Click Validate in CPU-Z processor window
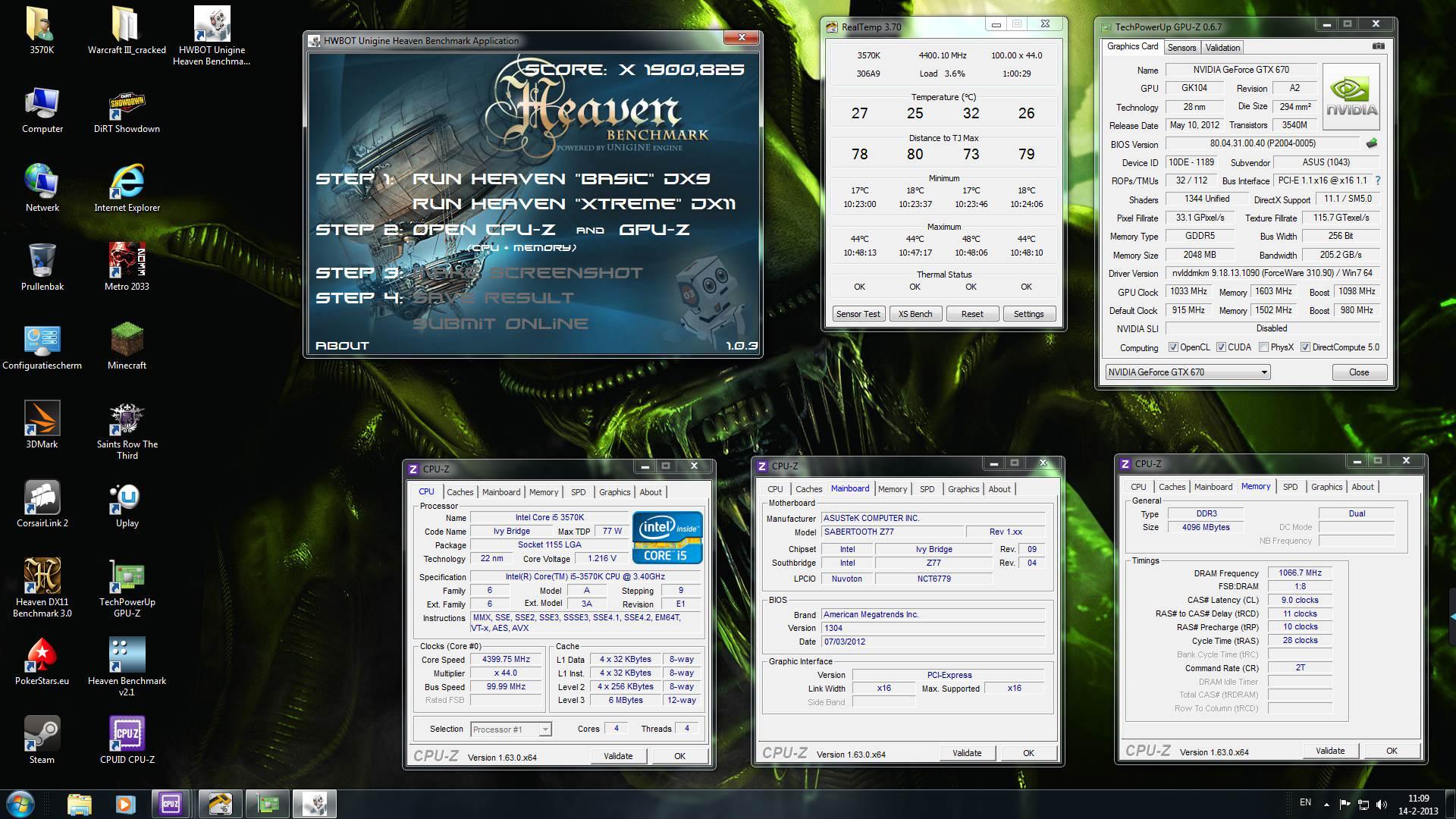Image resolution: width=1456 pixels, height=819 pixels. [x=618, y=756]
